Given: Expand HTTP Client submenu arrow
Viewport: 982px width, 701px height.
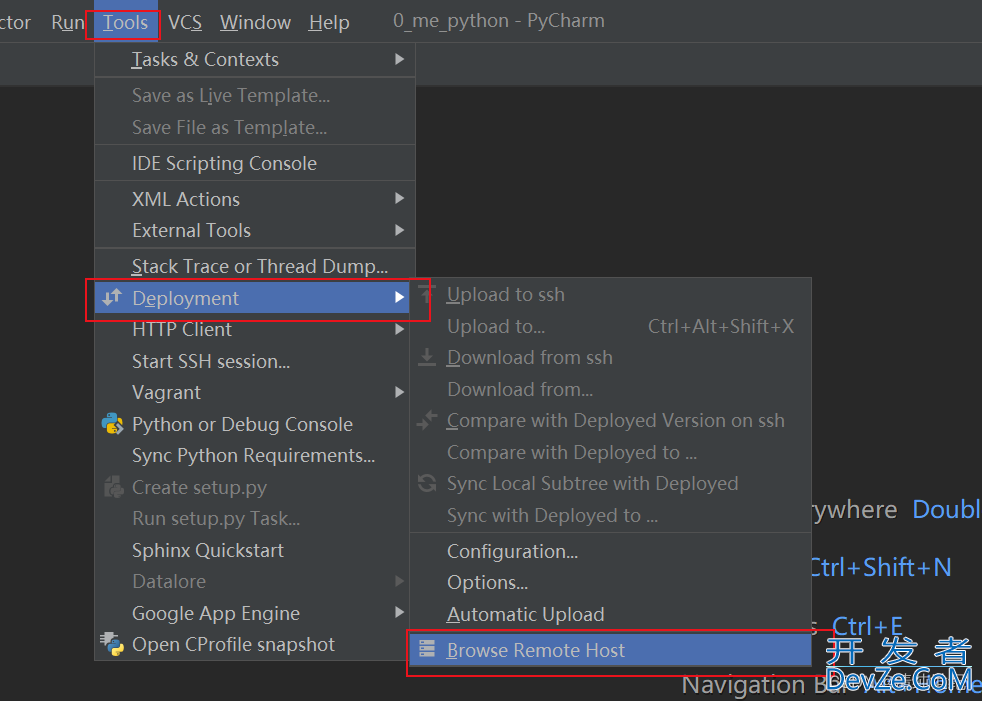Looking at the screenshot, I should pos(400,330).
